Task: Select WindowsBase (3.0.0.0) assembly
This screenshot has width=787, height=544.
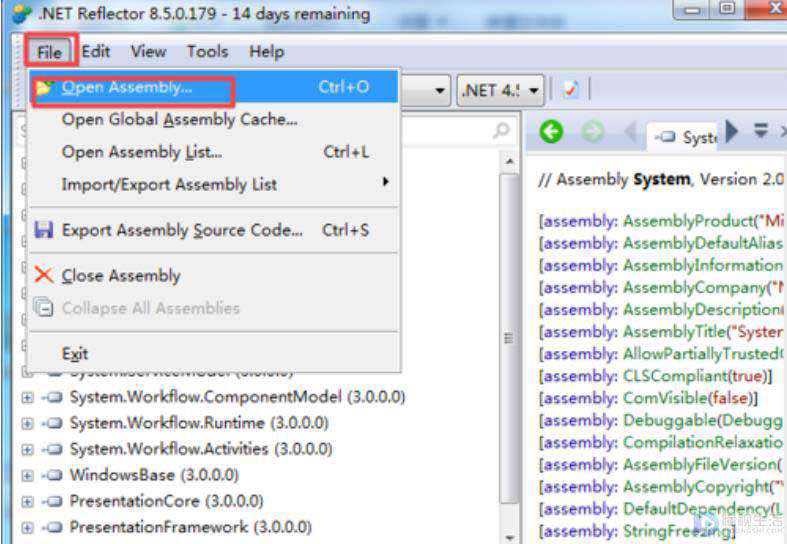Action: [x=154, y=475]
